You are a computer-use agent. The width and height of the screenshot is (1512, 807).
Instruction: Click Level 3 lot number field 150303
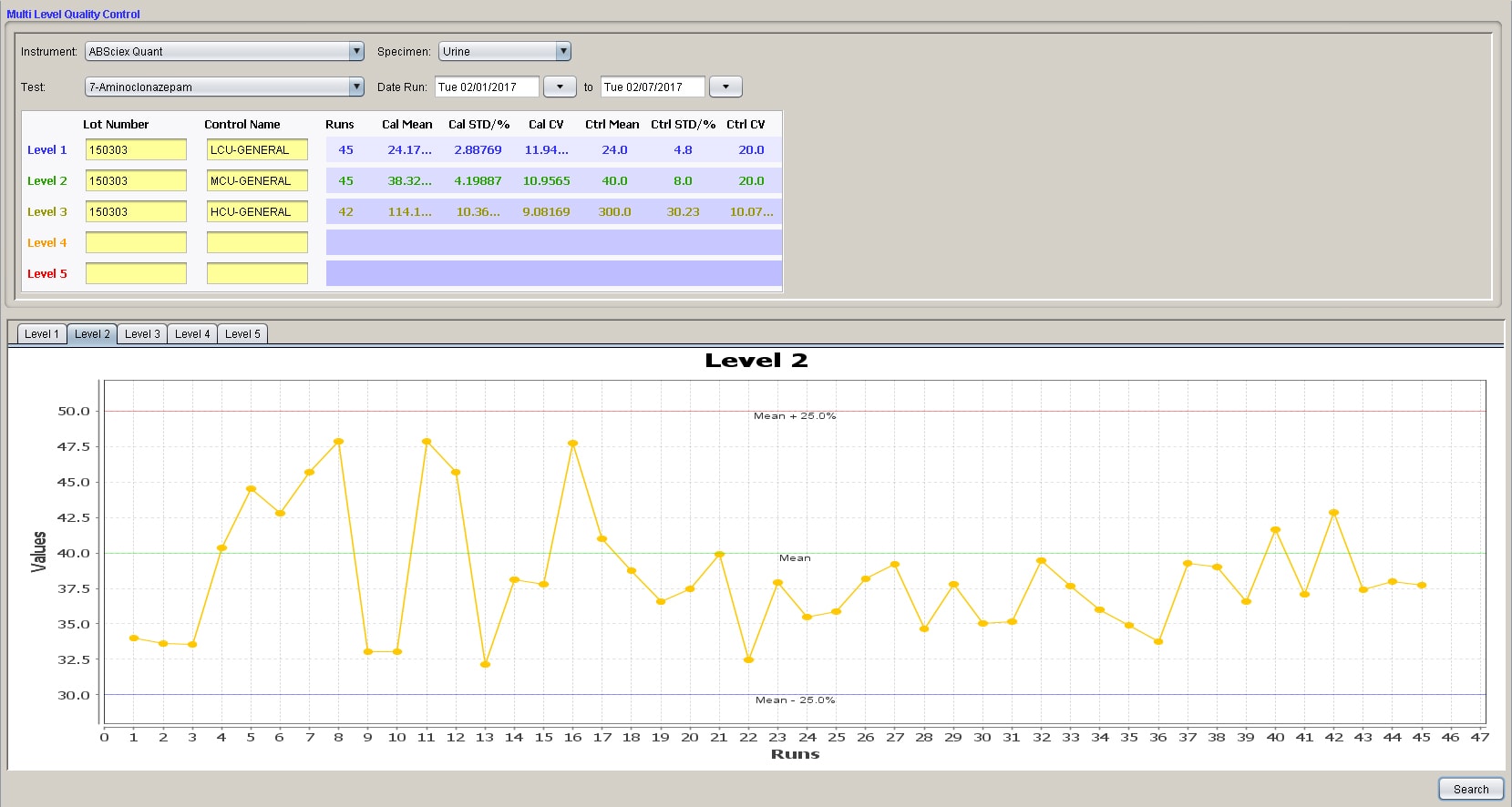click(136, 212)
